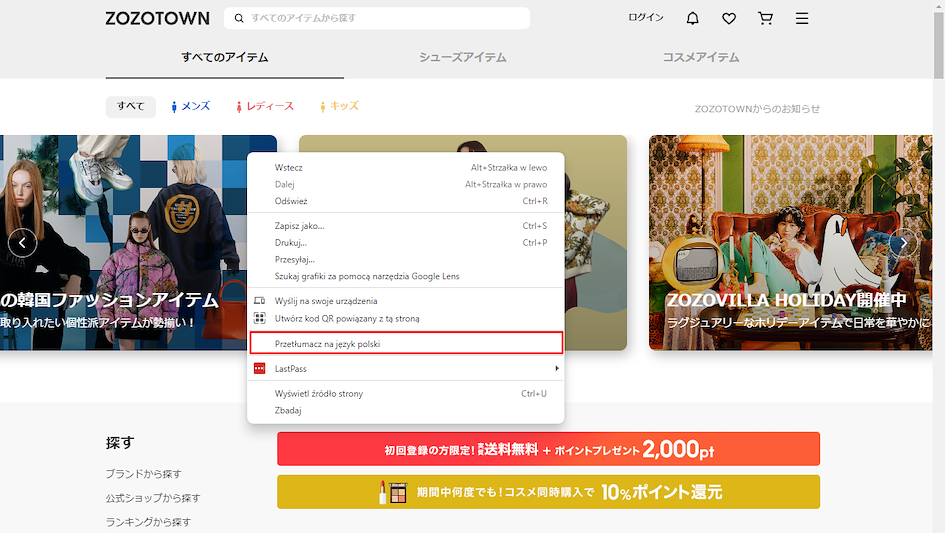Choose Wyślij na swoje urządzenia
945x533 pixels.
[x=406, y=301]
